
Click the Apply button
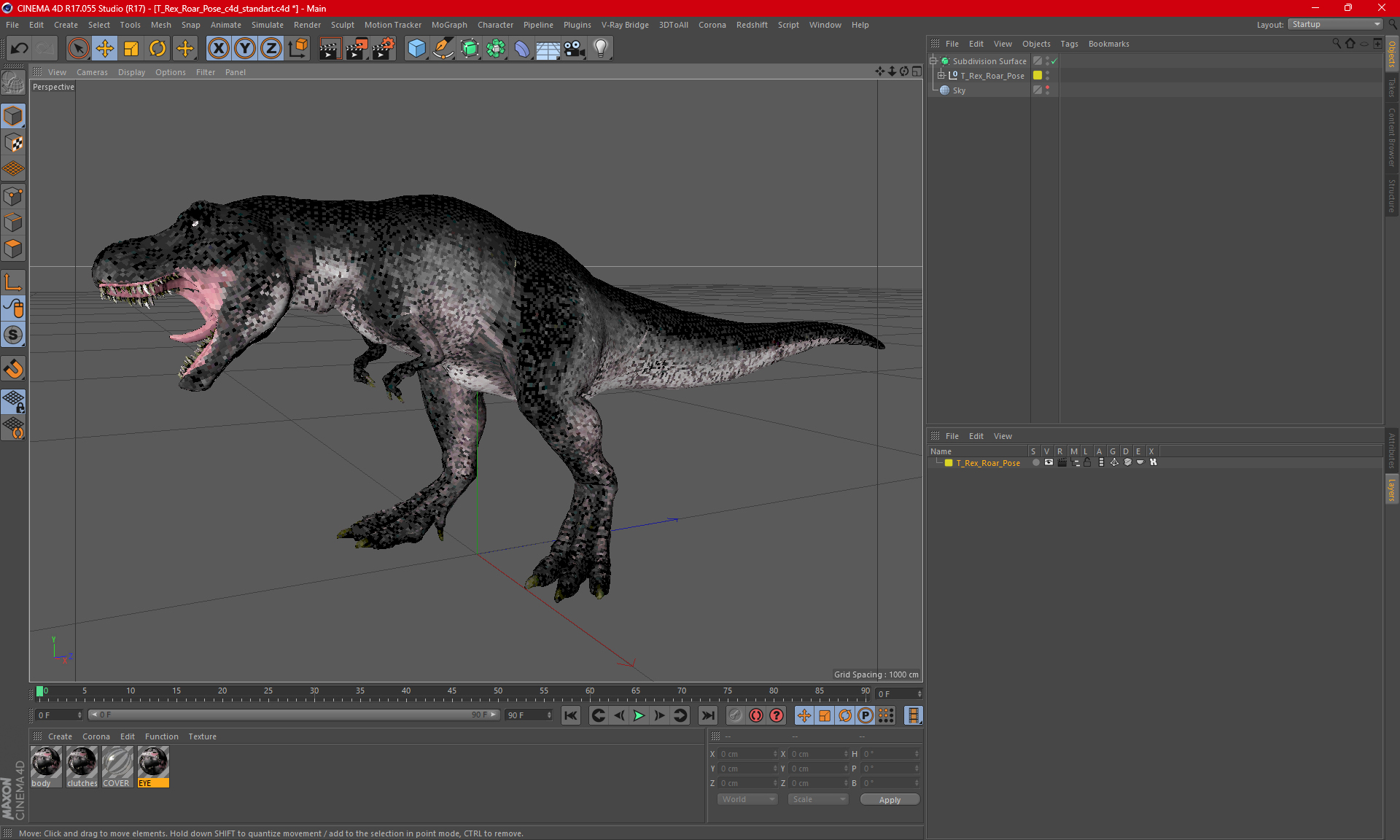pos(890,800)
